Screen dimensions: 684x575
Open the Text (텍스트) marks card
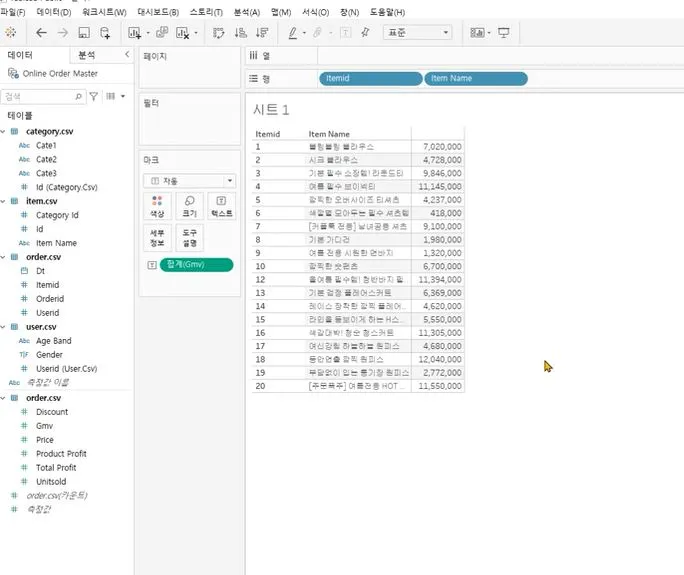(222, 206)
